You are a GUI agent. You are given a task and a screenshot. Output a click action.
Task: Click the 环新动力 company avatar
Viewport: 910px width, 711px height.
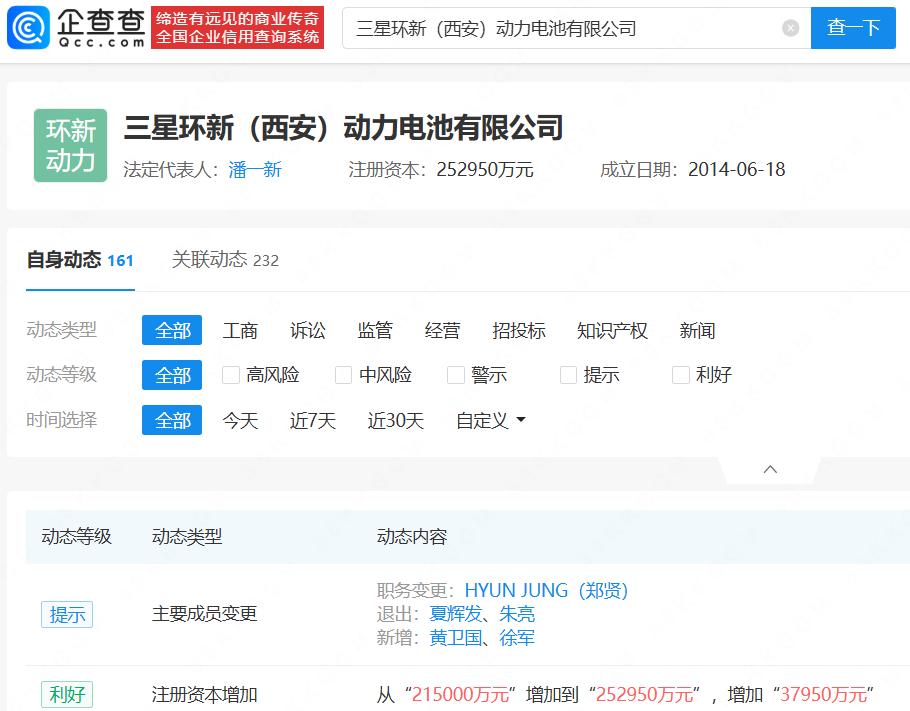coord(70,145)
